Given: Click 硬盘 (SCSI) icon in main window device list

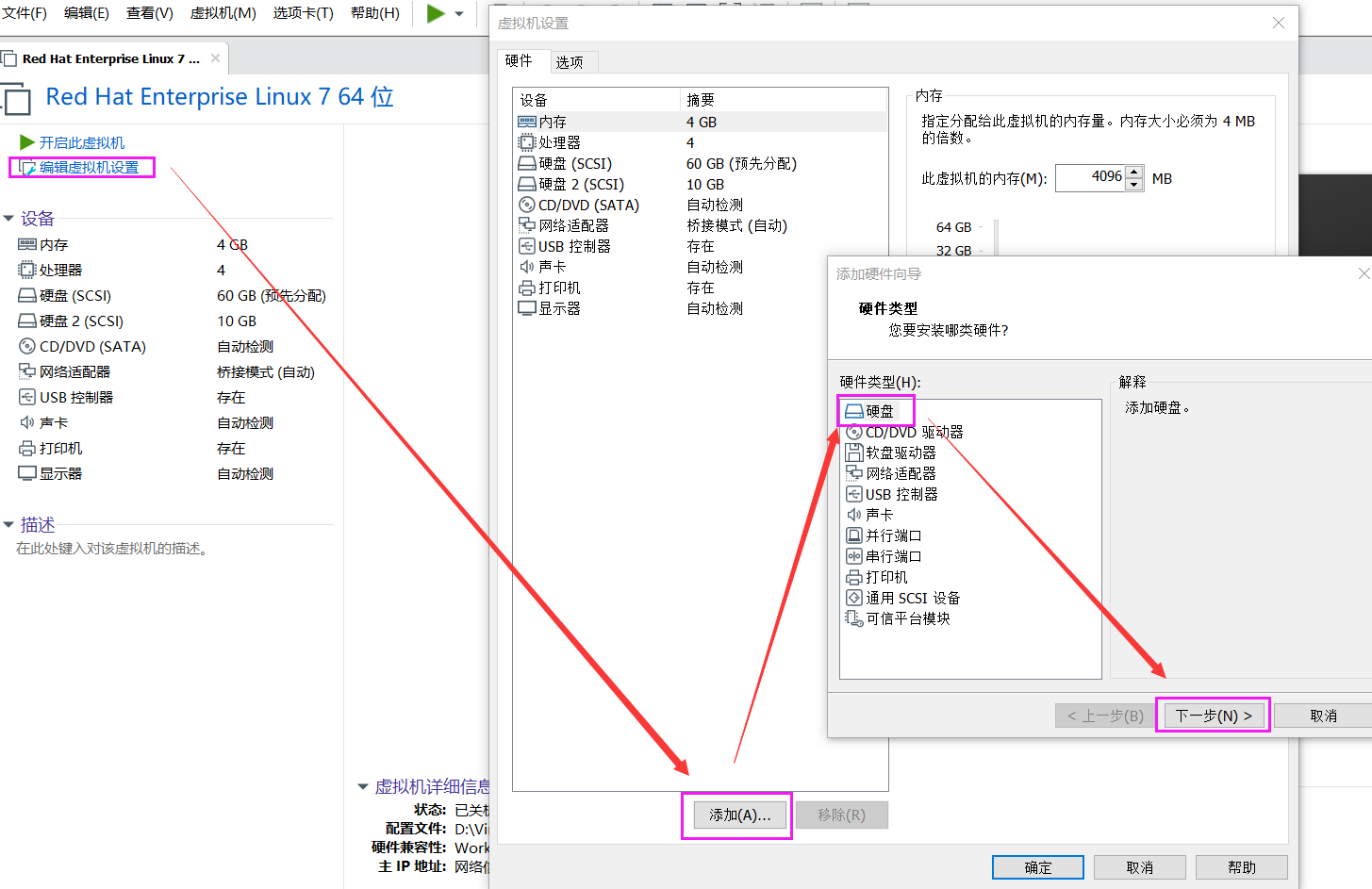Looking at the screenshot, I should [27, 295].
